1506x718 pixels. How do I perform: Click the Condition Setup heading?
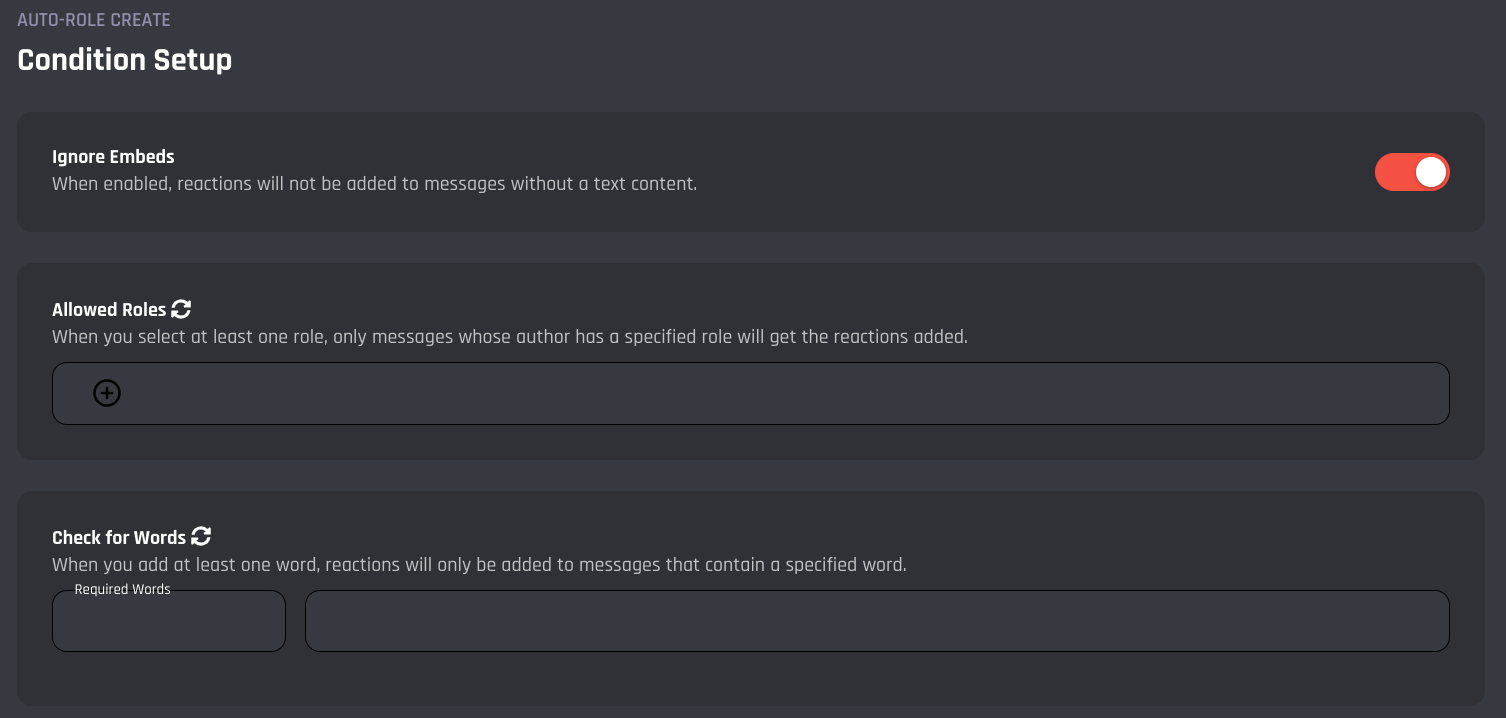click(125, 60)
